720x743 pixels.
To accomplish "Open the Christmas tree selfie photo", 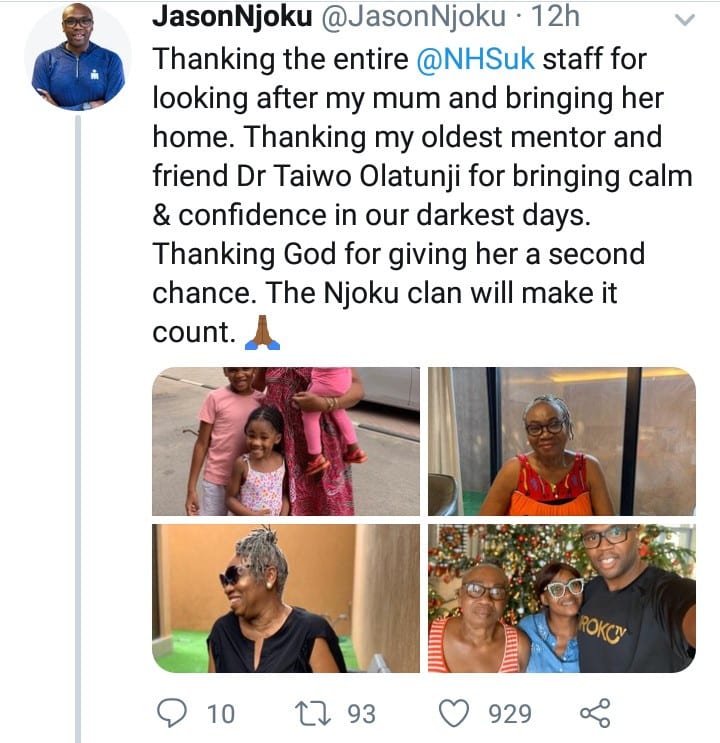I will 561,598.
